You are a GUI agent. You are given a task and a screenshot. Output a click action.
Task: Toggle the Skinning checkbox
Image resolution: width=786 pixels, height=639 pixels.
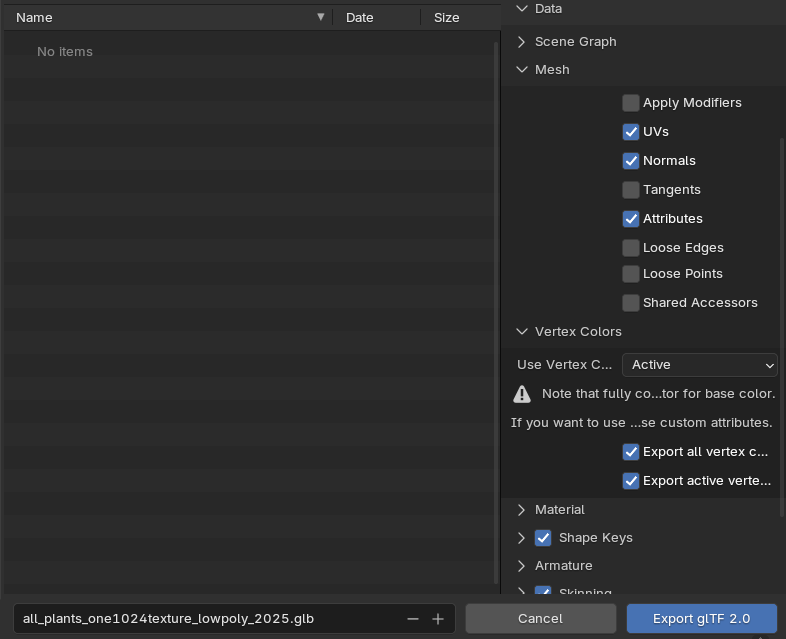543,590
